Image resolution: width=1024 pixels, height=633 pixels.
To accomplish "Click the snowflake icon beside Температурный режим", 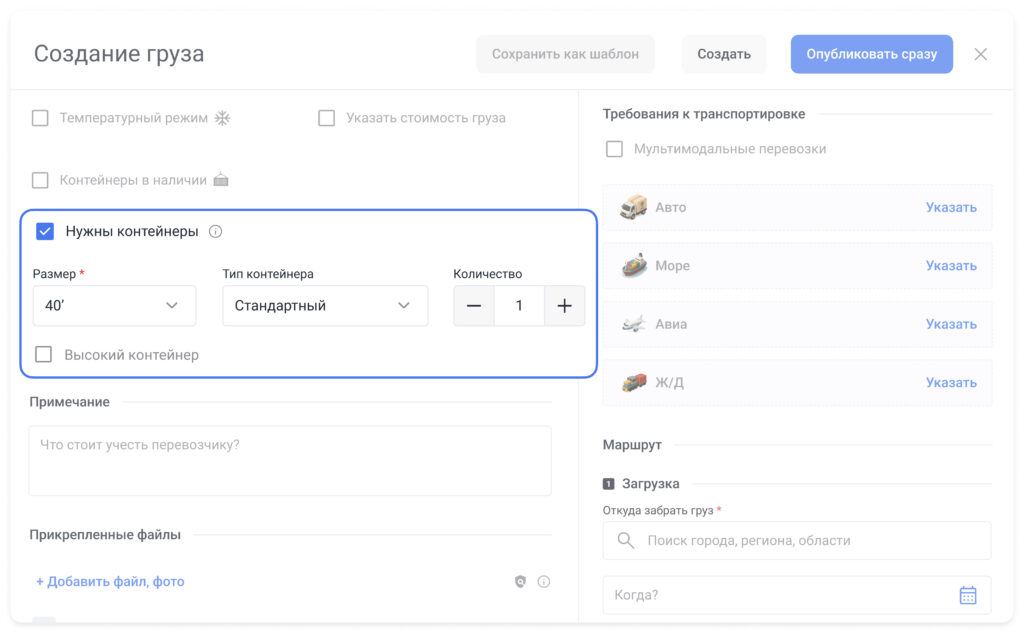I will click(223, 118).
